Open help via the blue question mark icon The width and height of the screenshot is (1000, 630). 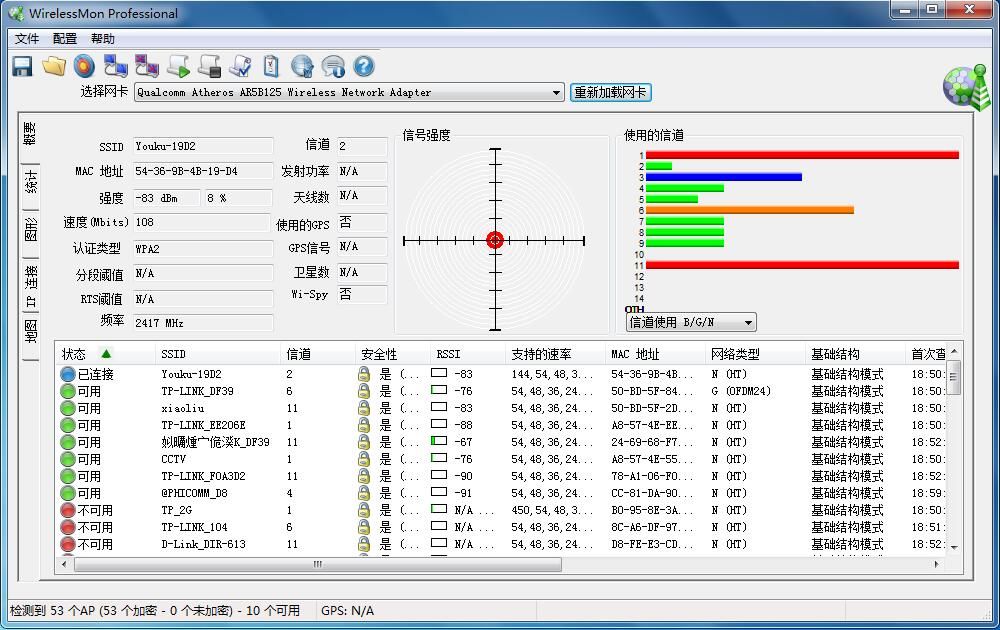click(x=364, y=66)
